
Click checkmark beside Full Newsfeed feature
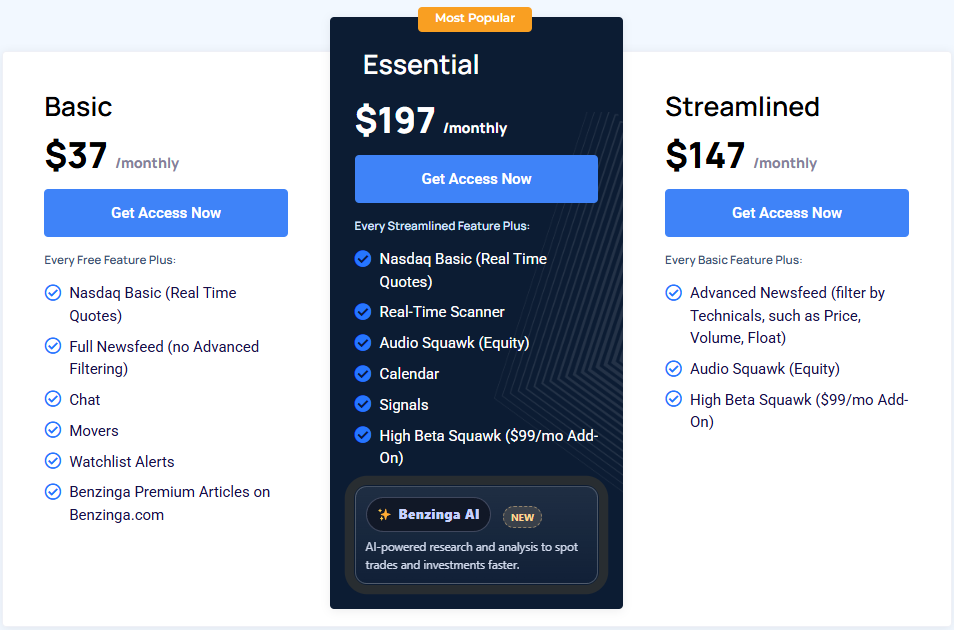pos(53,346)
